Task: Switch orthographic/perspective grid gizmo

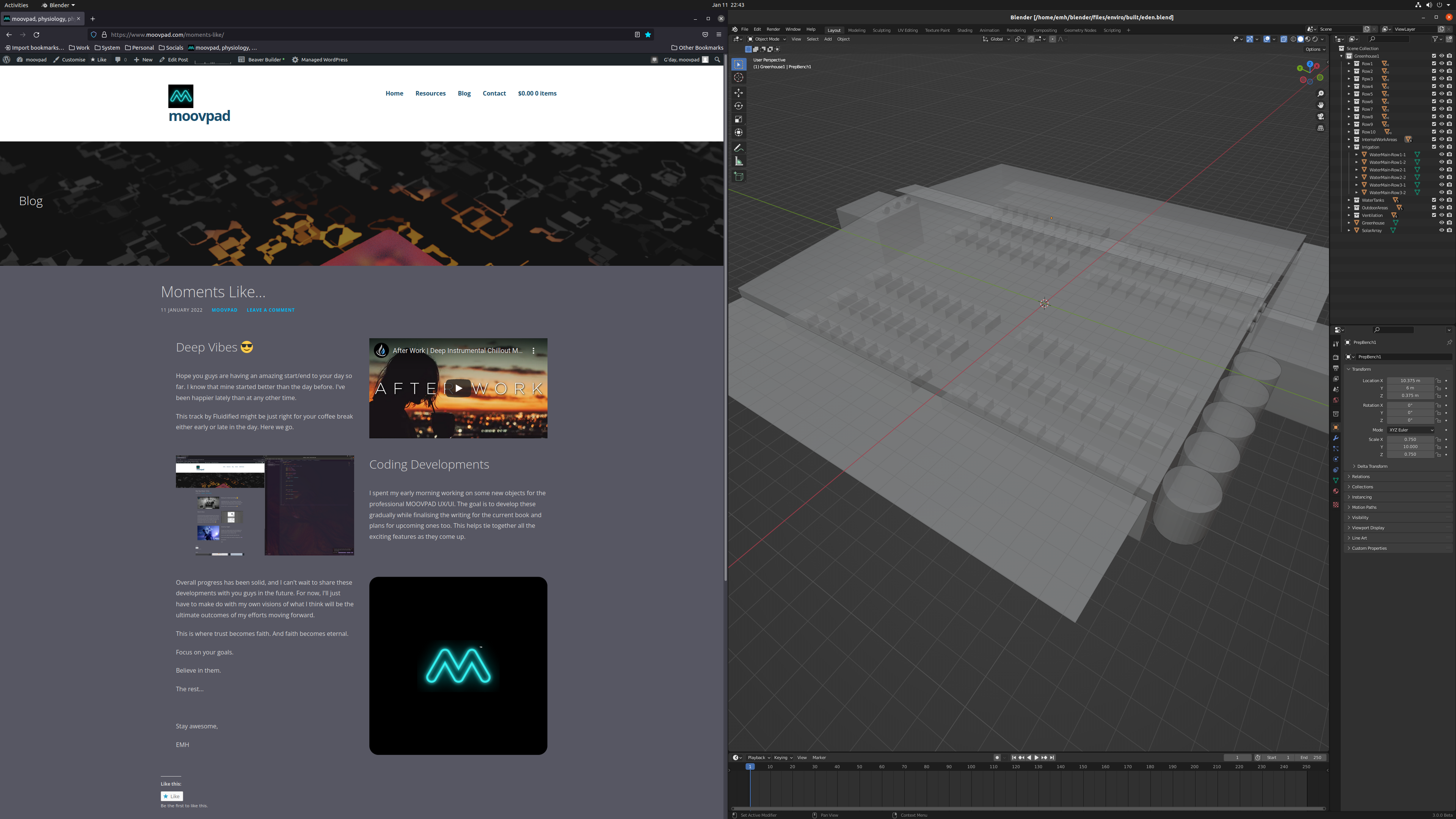Action: [1321, 128]
